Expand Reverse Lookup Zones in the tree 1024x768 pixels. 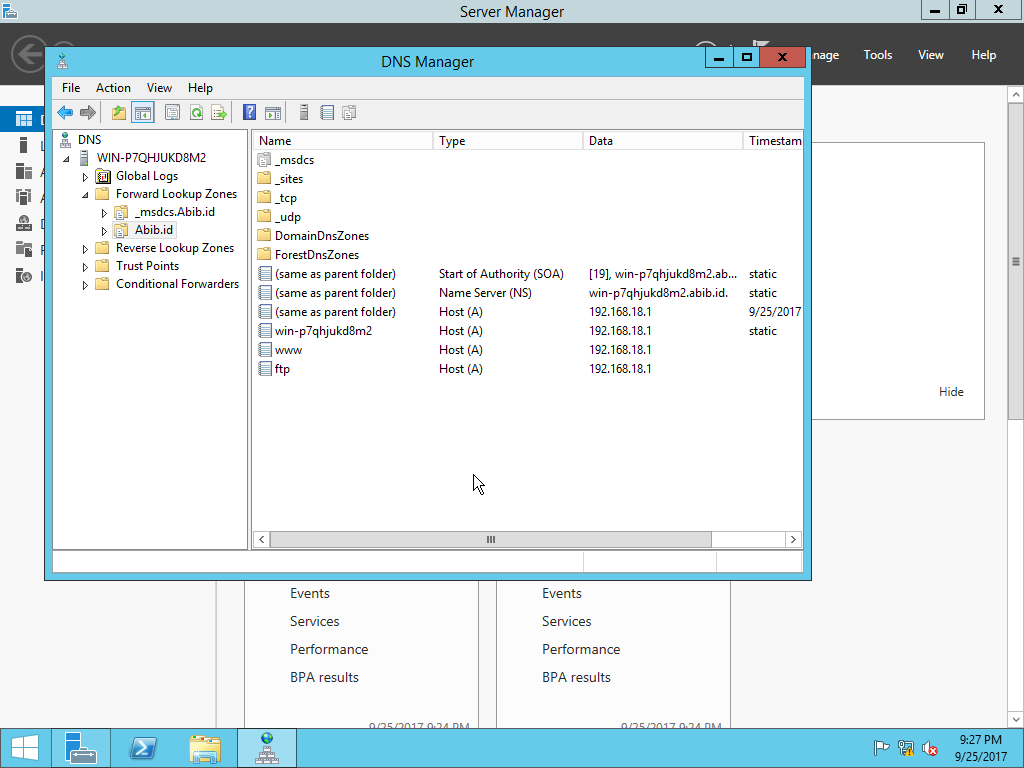coord(85,247)
